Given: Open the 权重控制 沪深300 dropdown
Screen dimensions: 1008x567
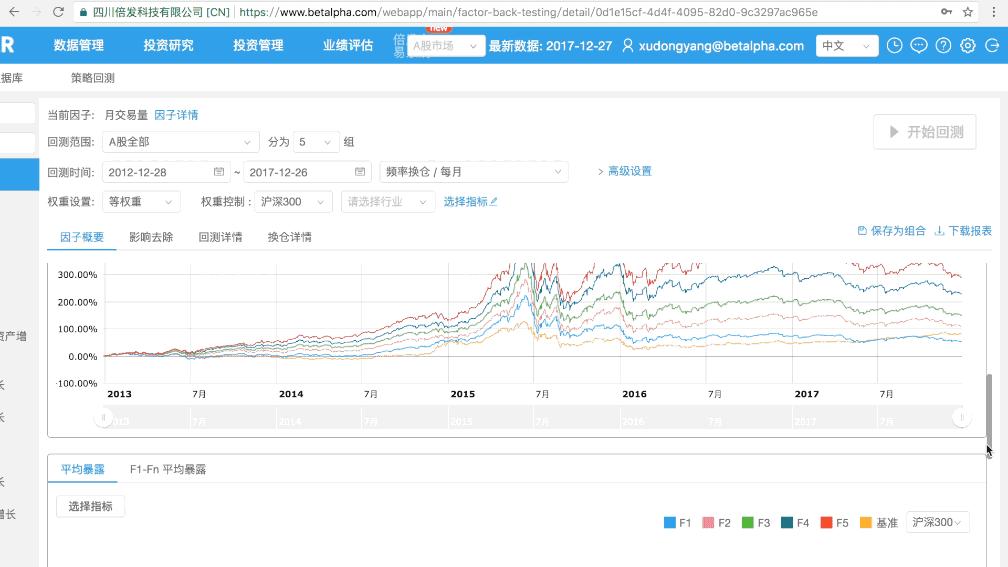Looking at the screenshot, I should tap(293, 202).
